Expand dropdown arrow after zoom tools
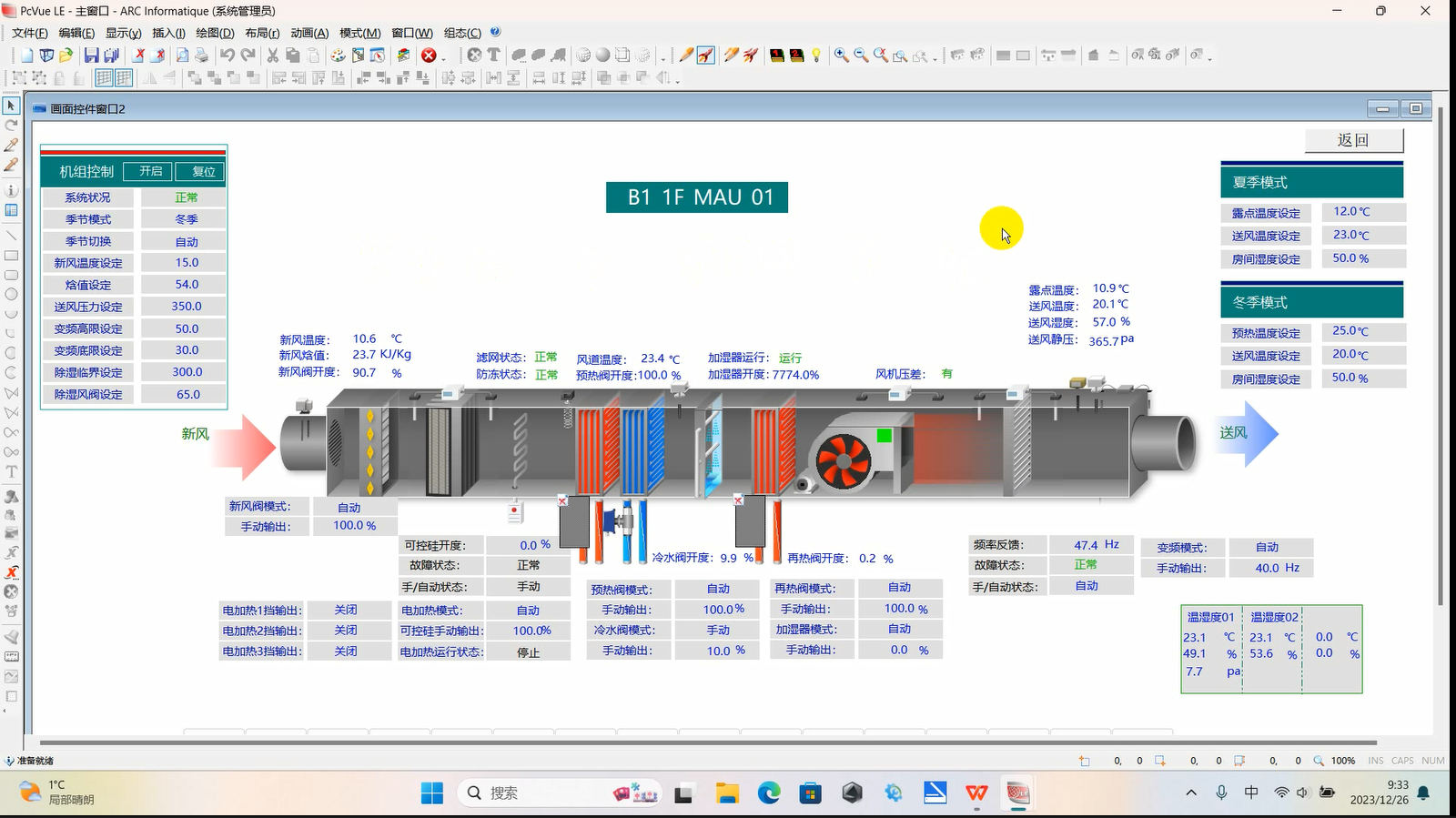 935,58
